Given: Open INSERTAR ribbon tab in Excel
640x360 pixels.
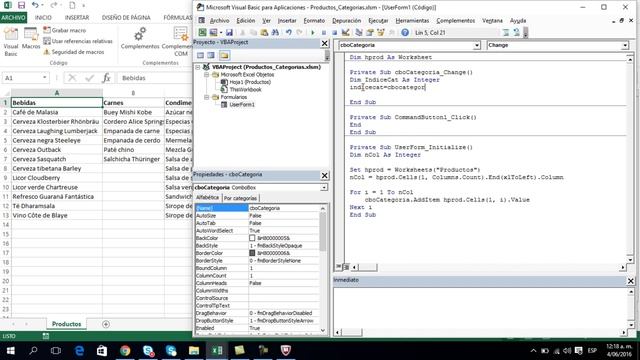Looking at the screenshot, I should [77, 18].
